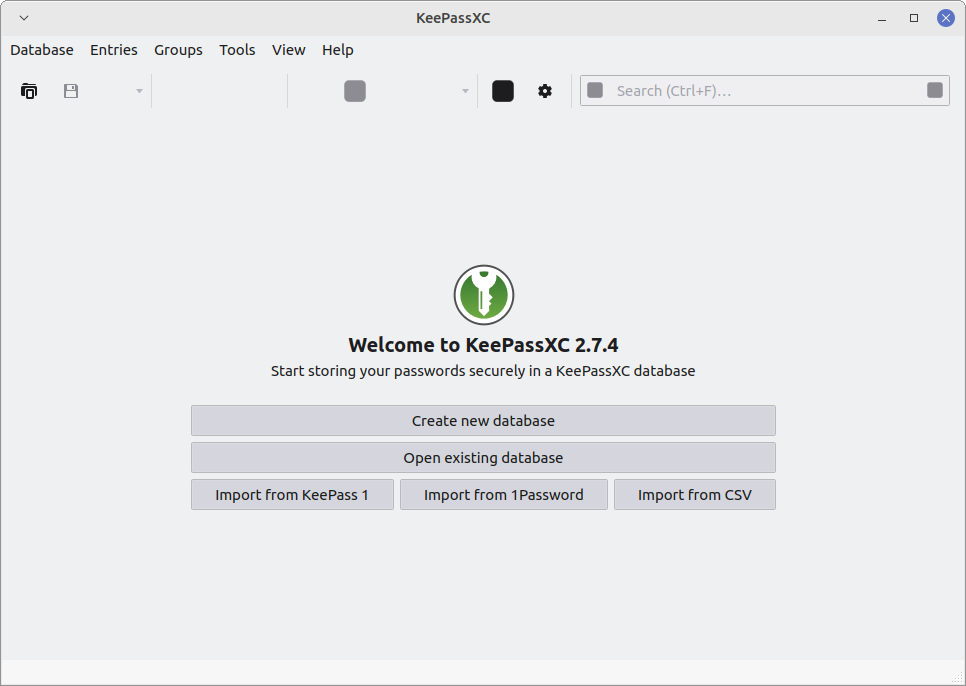Open application settings via the gear icon

pyautogui.click(x=544, y=90)
